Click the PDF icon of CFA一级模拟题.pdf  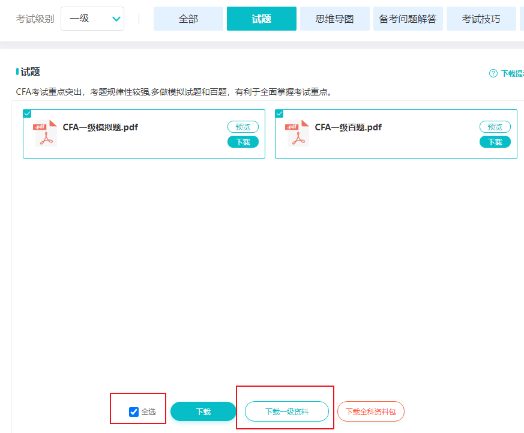(x=45, y=133)
